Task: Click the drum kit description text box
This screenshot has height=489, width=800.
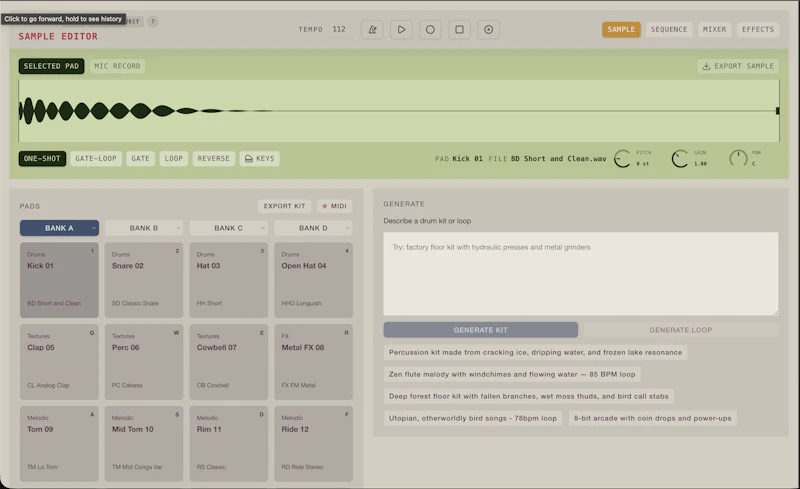Action: click(x=581, y=274)
